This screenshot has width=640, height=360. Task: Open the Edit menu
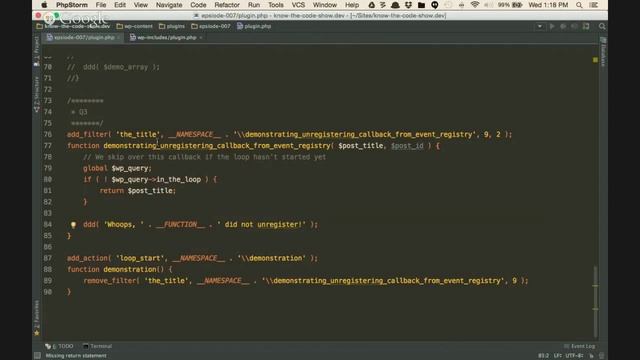(120, 5)
